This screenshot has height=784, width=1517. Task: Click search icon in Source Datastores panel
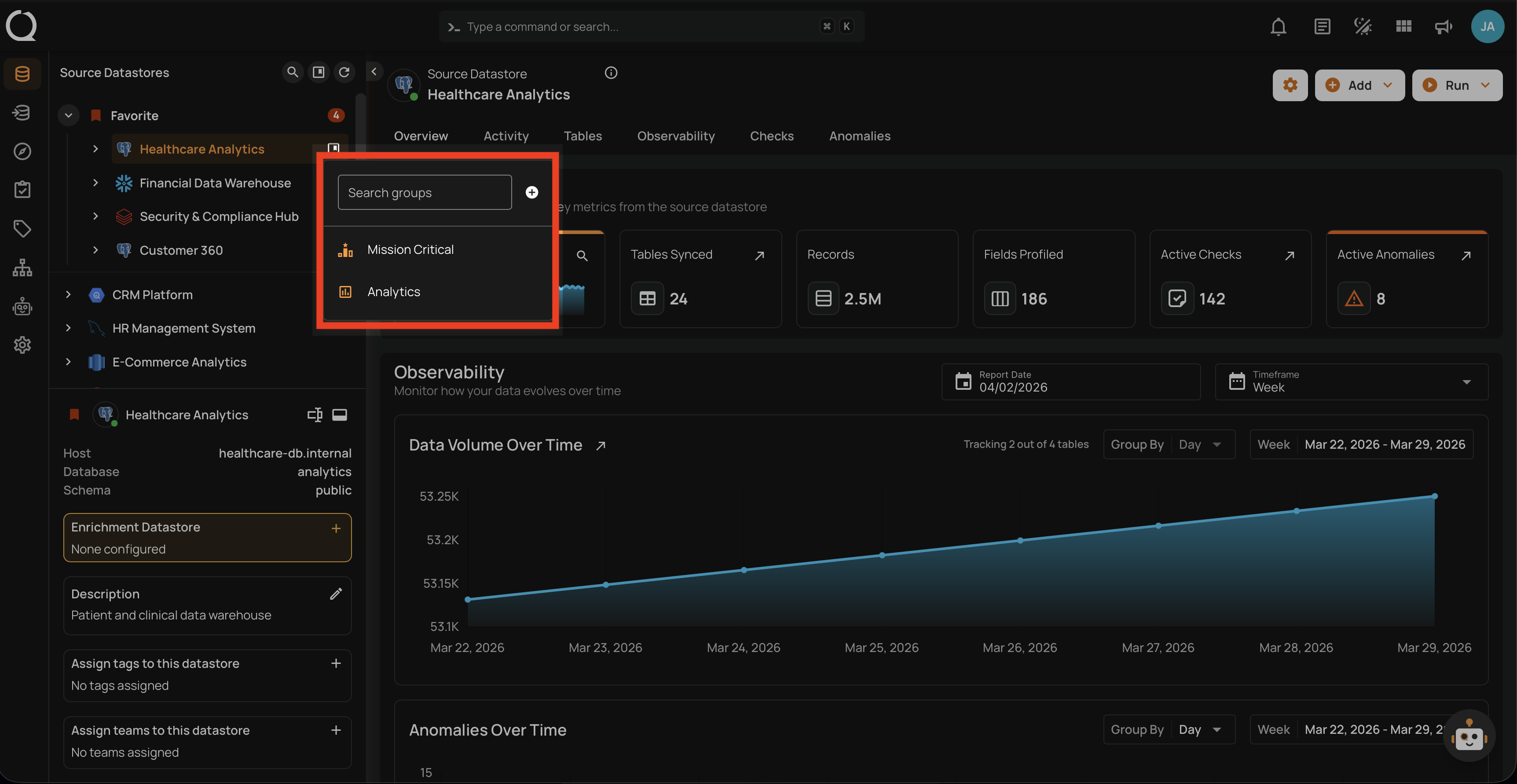292,72
